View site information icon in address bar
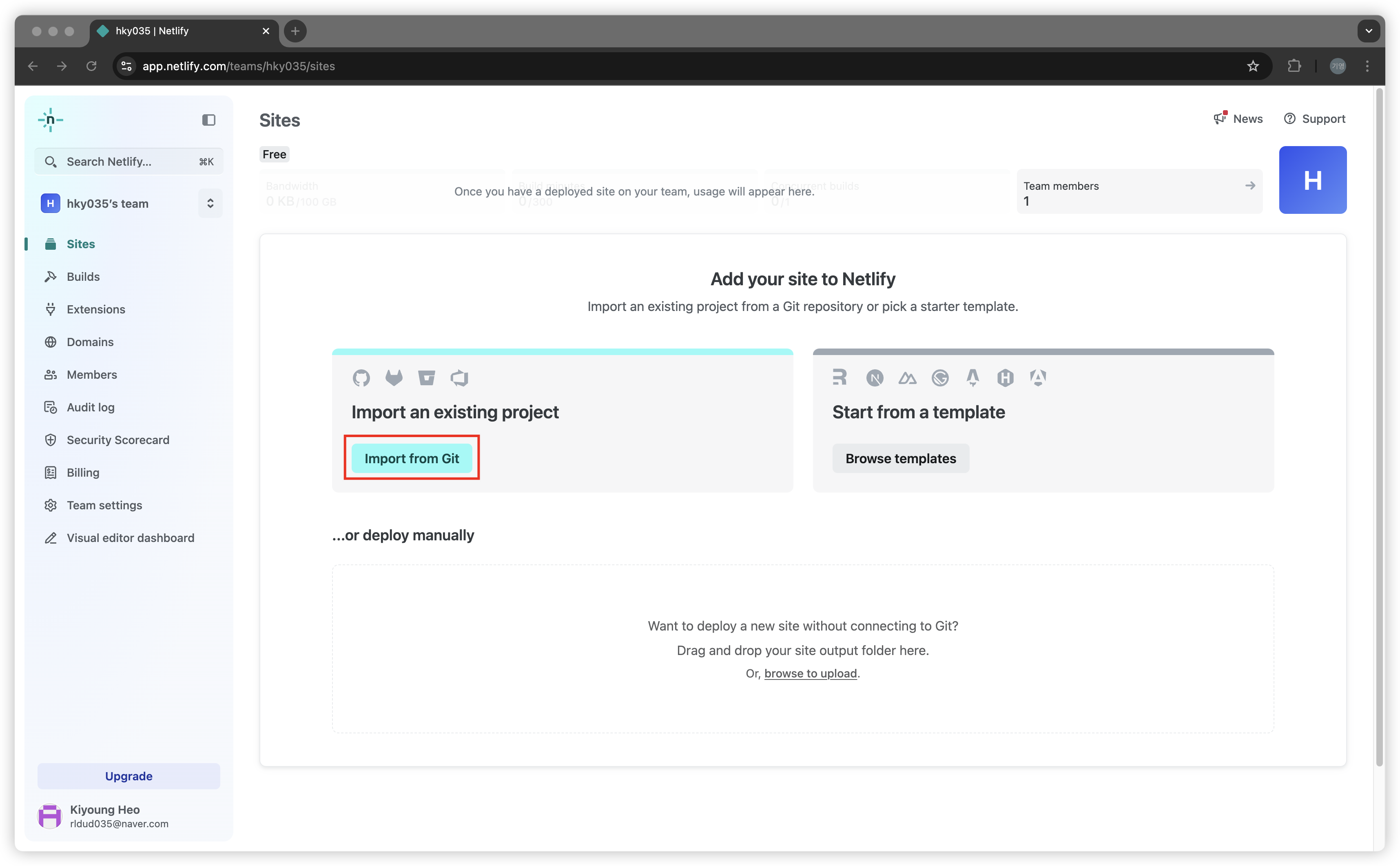The height and width of the screenshot is (866, 1400). click(126, 66)
